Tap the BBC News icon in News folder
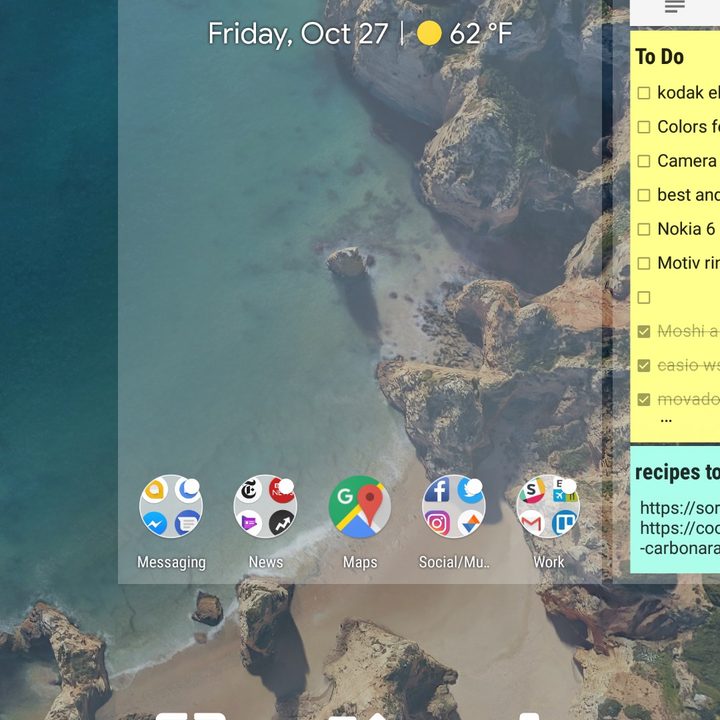Image resolution: width=720 pixels, height=720 pixels. 281,490
